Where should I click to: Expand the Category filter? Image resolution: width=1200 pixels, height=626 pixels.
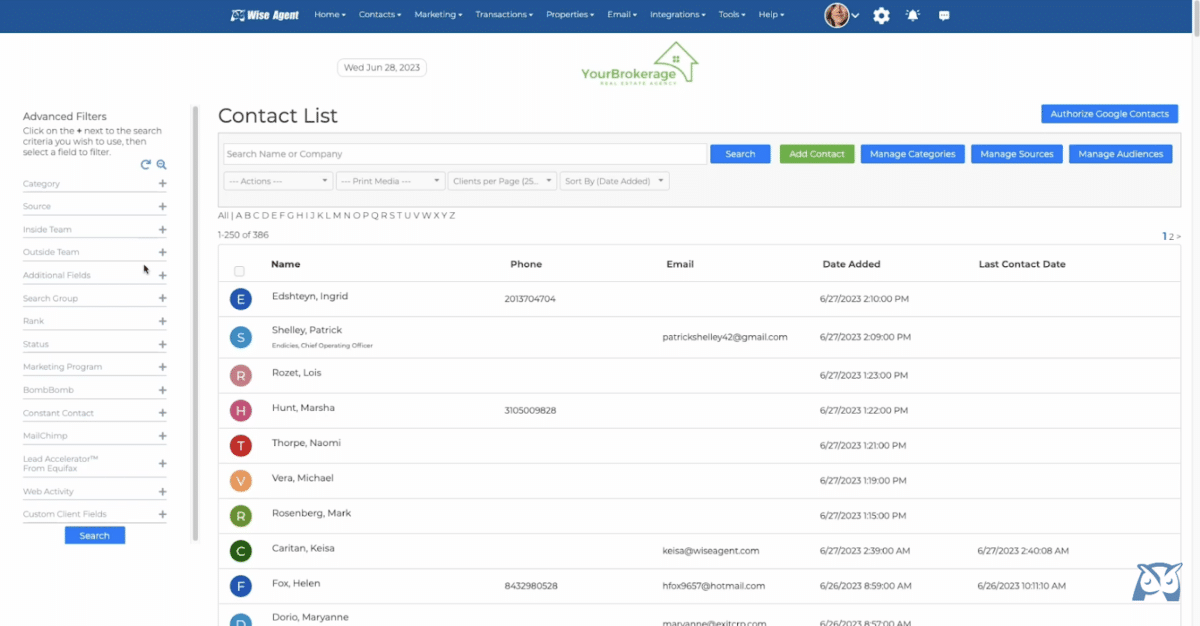[162, 184]
